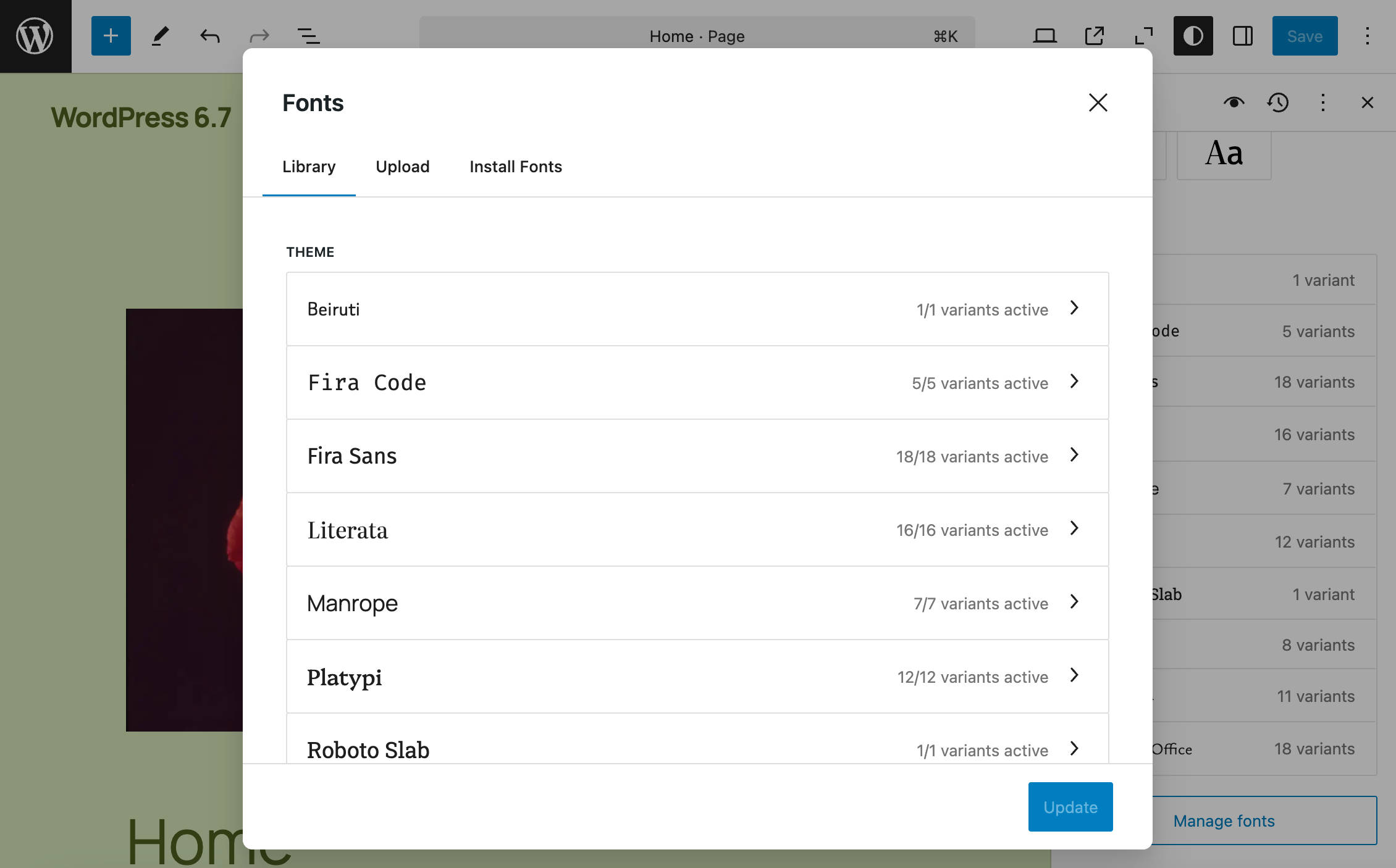Open the Document Overview list view

[309, 36]
